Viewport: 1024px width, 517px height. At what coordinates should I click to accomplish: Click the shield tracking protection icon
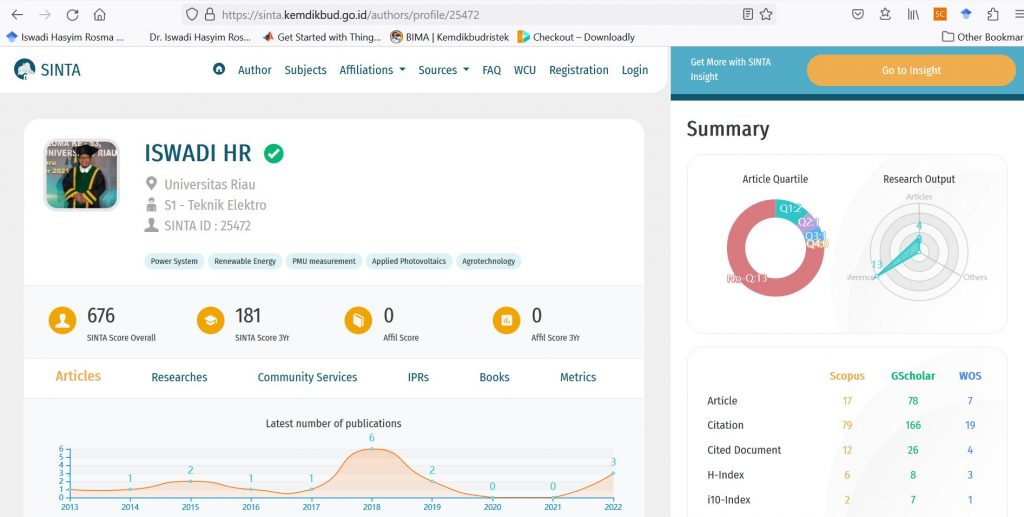point(191,14)
